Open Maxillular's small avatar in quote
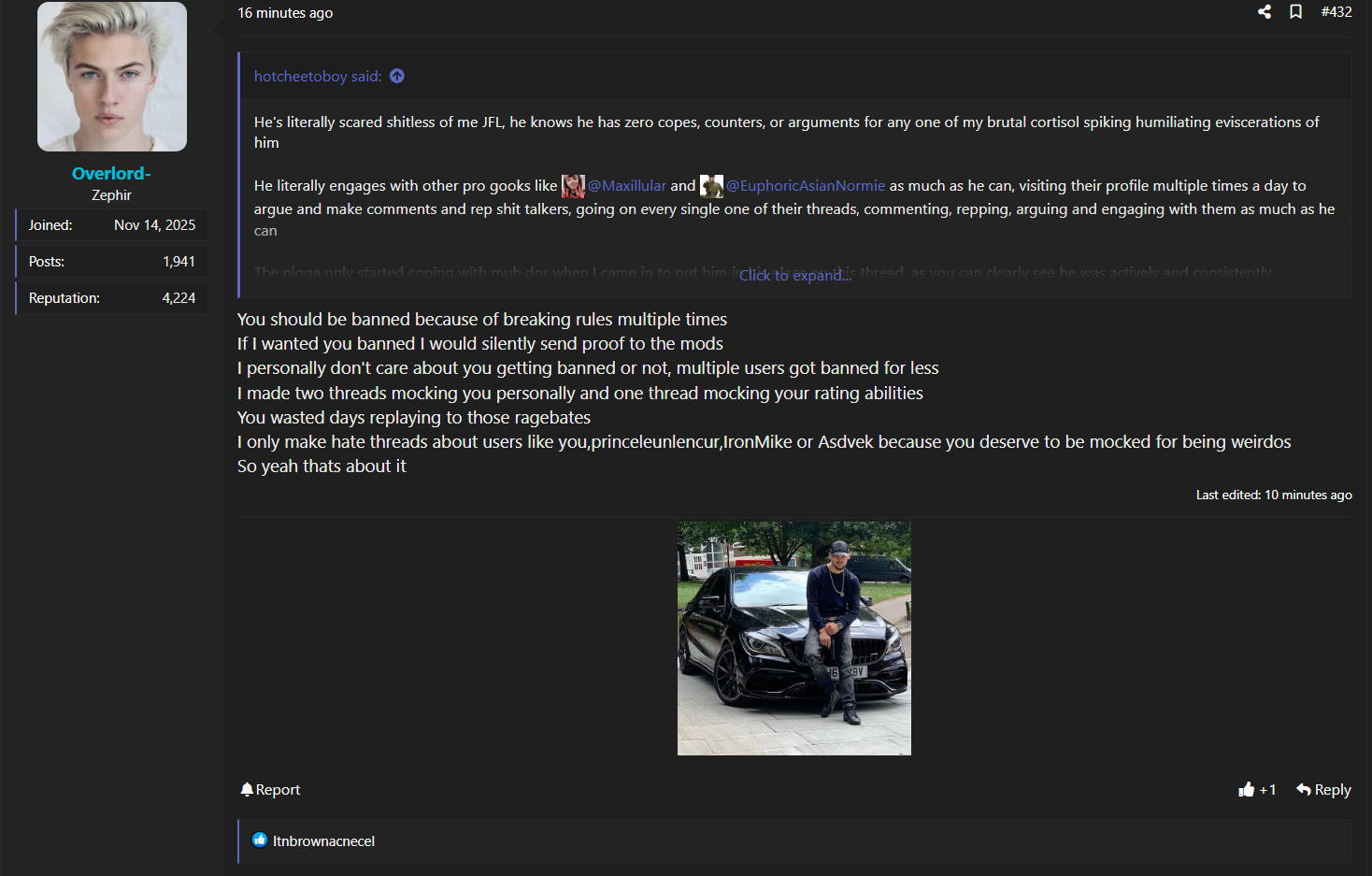1372x876 pixels. click(573, 186)
